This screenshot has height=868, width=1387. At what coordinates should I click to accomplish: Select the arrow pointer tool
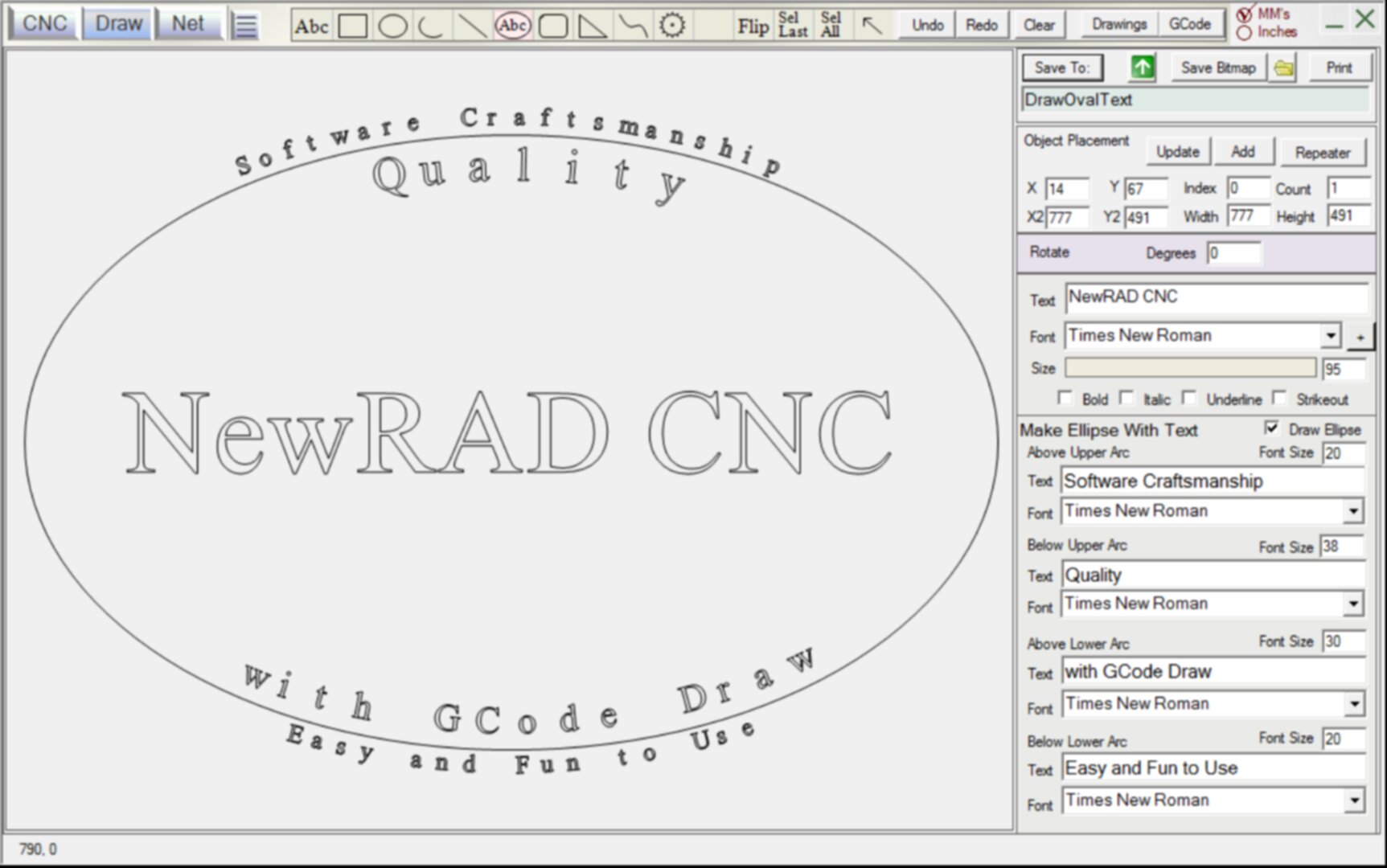click(872, 26)
